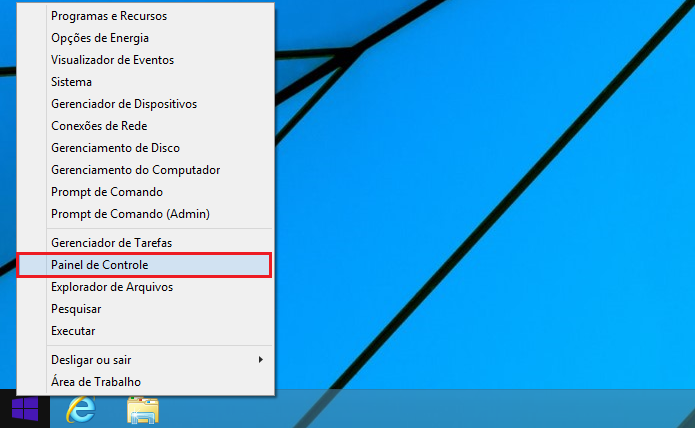Open the File Explorer taskbar icon
Viewport: 695px width, 428px height.
tap(143, 410)
